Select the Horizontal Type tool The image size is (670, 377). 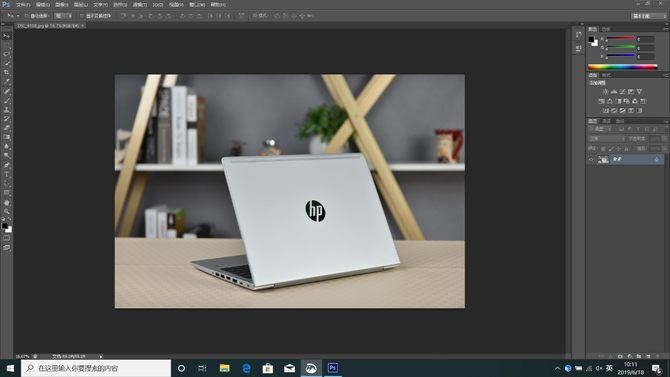pyautogui.click(x=6, y=174)
